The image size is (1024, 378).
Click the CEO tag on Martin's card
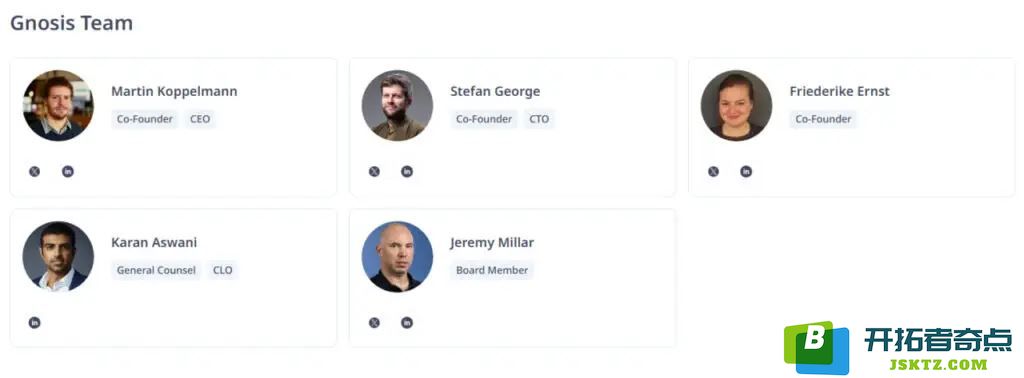[200, 119]
